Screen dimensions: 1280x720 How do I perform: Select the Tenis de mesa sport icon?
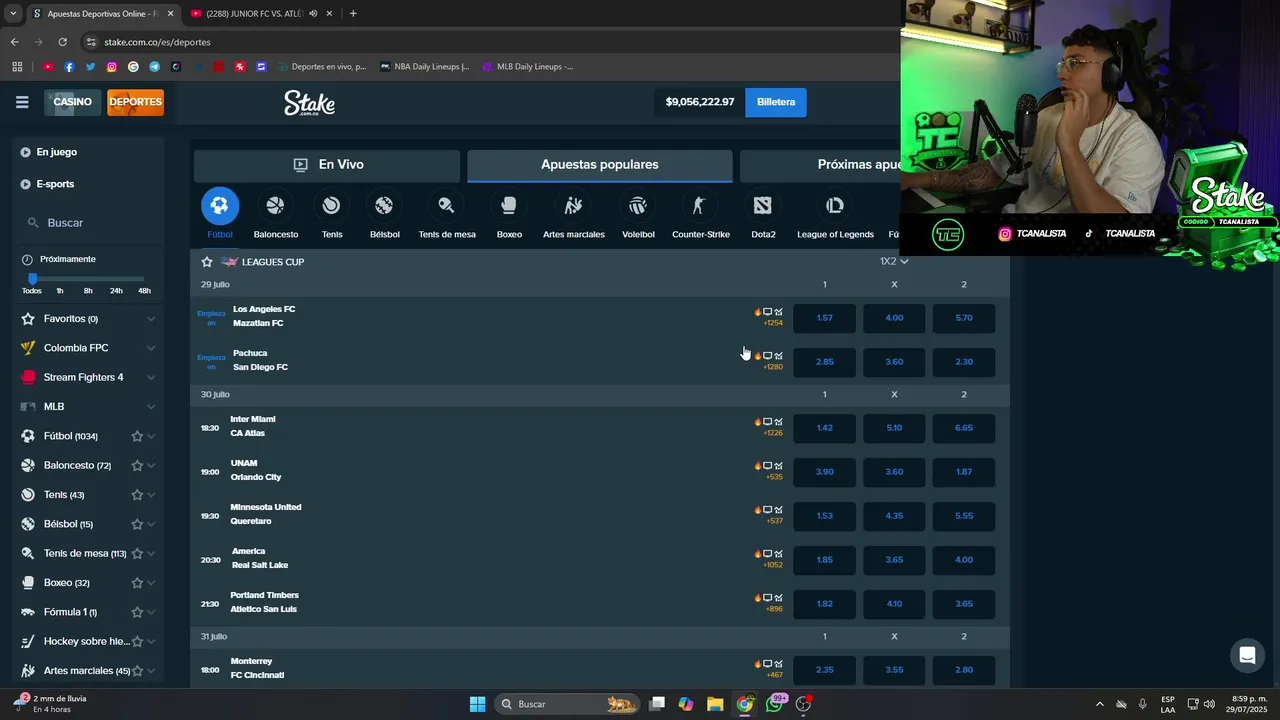446,206
